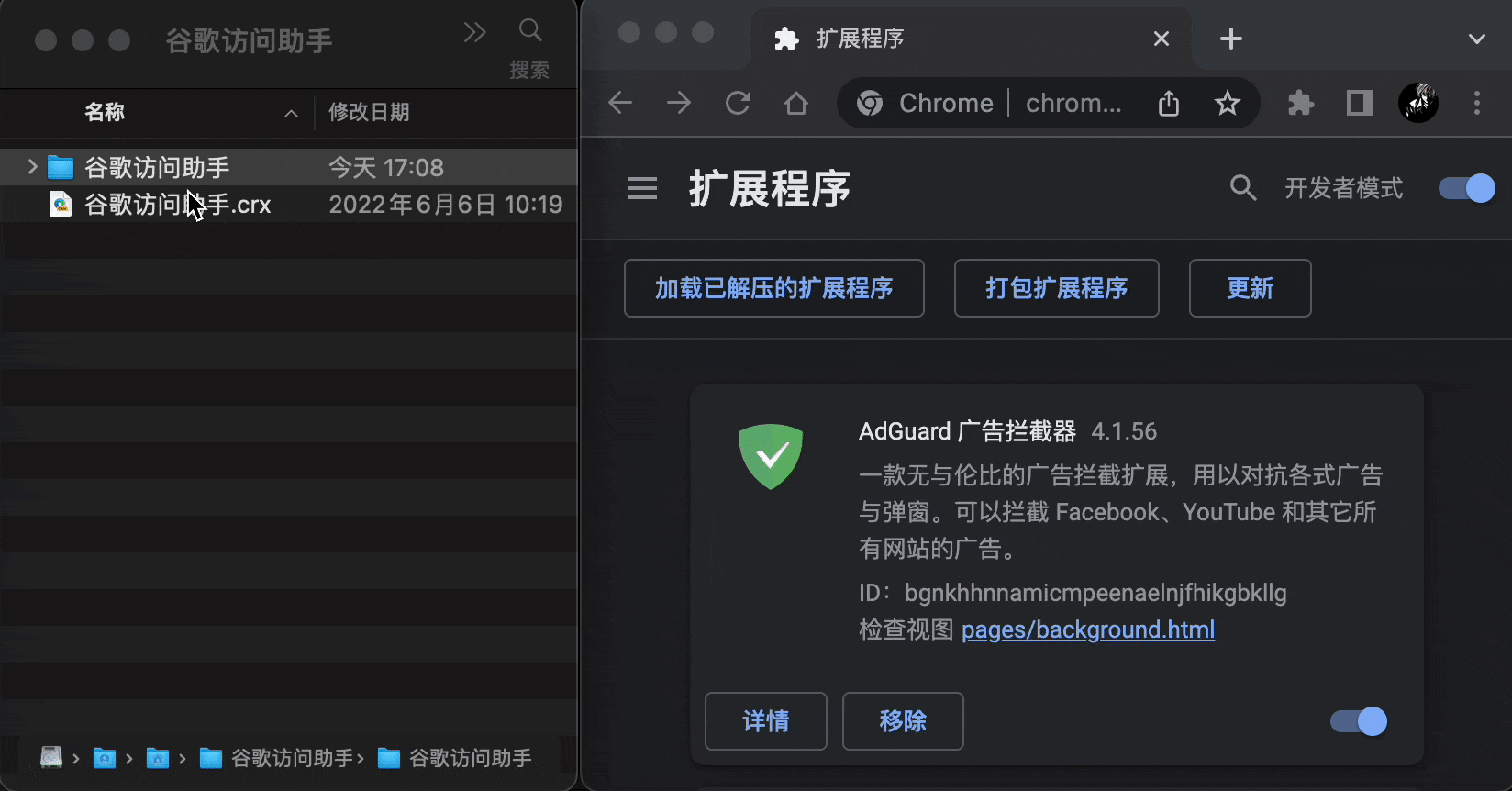Click the share page icon in address bar
The image size is (1512, 791).
pos(1169,103)
